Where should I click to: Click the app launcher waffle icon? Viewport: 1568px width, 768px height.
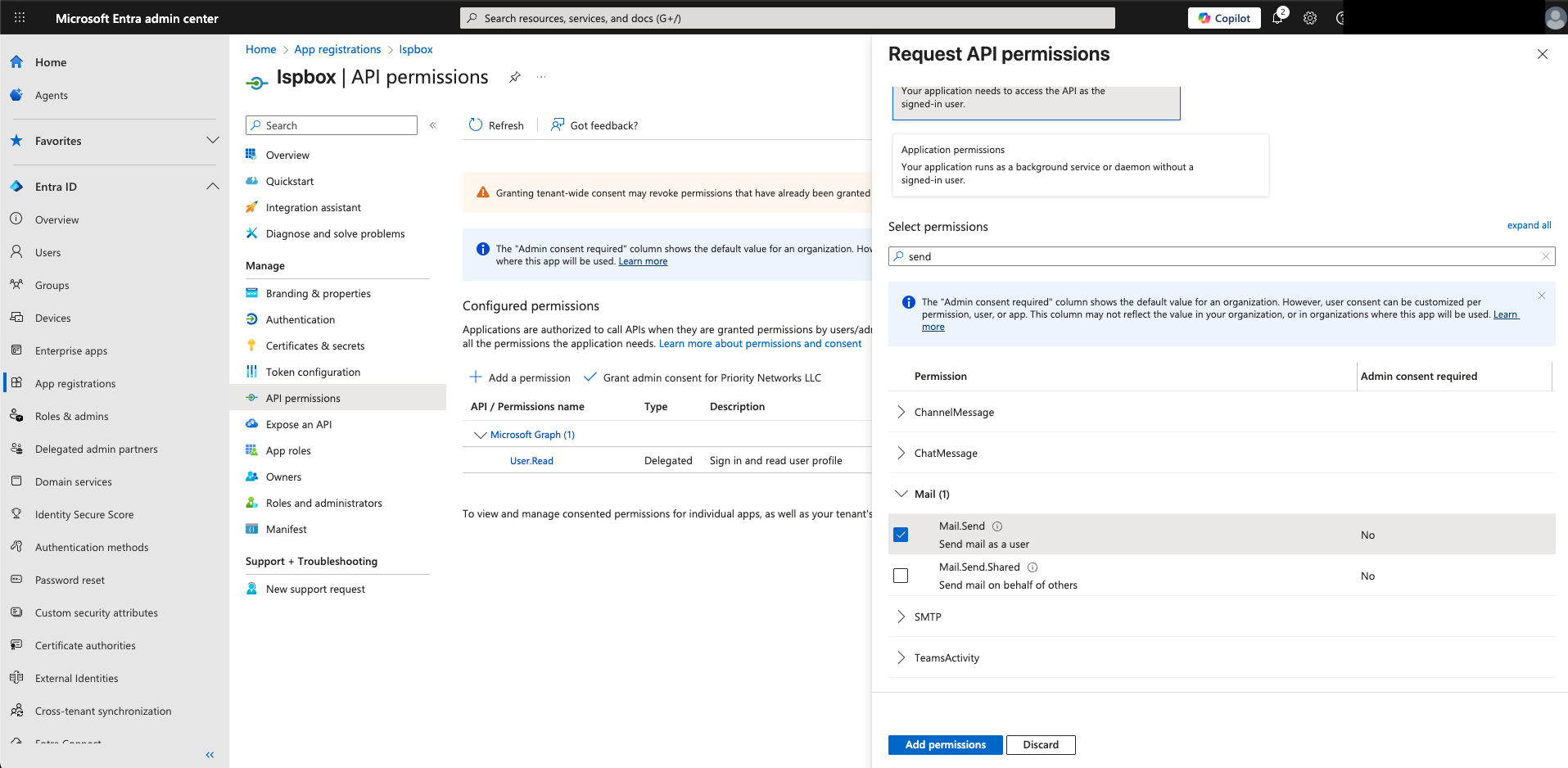[20, 17]
